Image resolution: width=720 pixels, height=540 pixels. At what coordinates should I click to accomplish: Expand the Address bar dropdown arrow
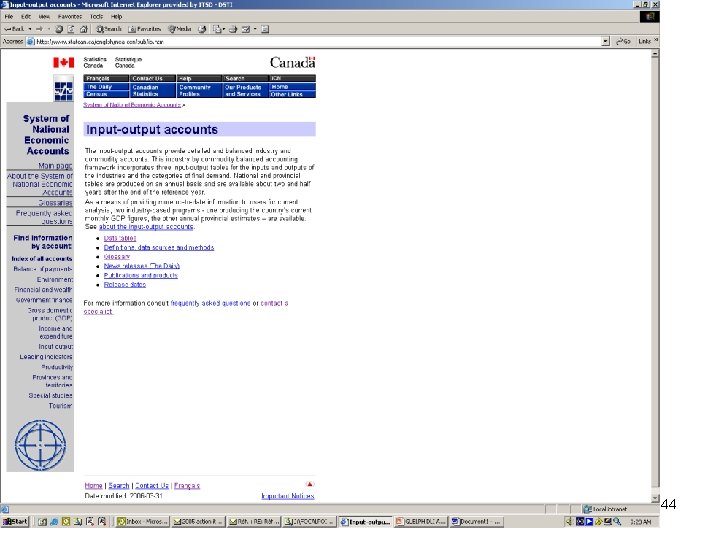coord(605,41)
